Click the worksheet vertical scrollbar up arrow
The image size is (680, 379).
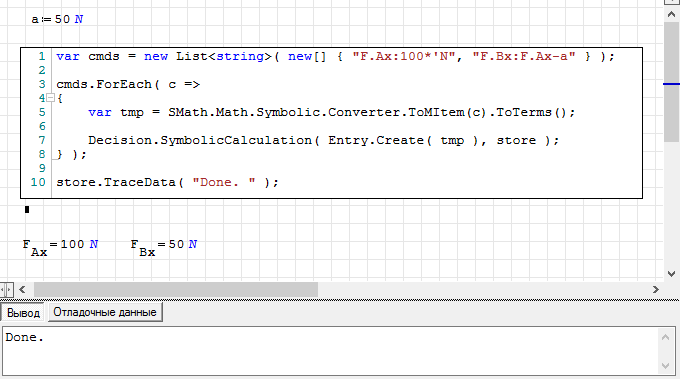671,14
